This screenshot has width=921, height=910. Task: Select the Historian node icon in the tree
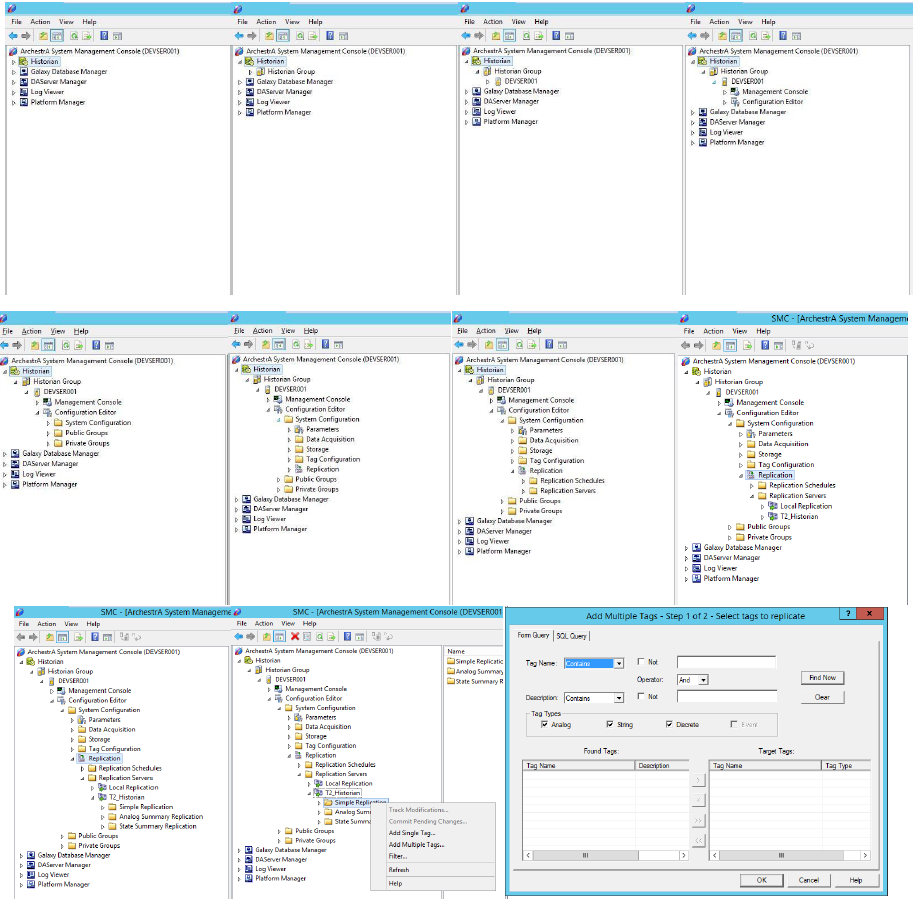[23, 62]
